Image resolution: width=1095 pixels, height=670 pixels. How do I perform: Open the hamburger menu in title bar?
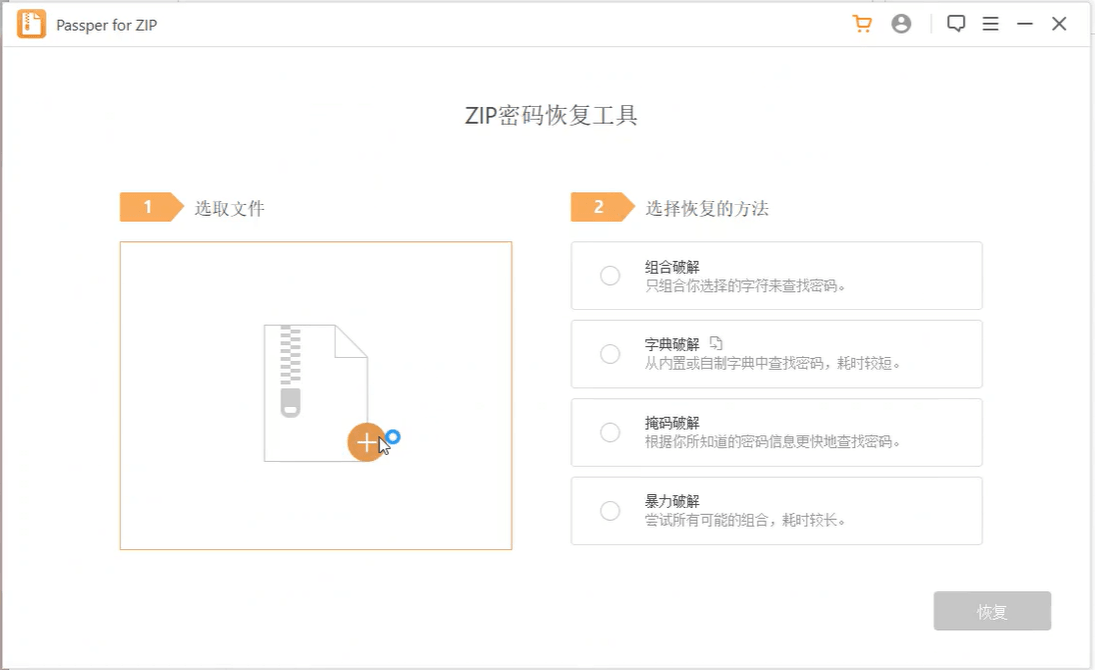pos(990,24)
